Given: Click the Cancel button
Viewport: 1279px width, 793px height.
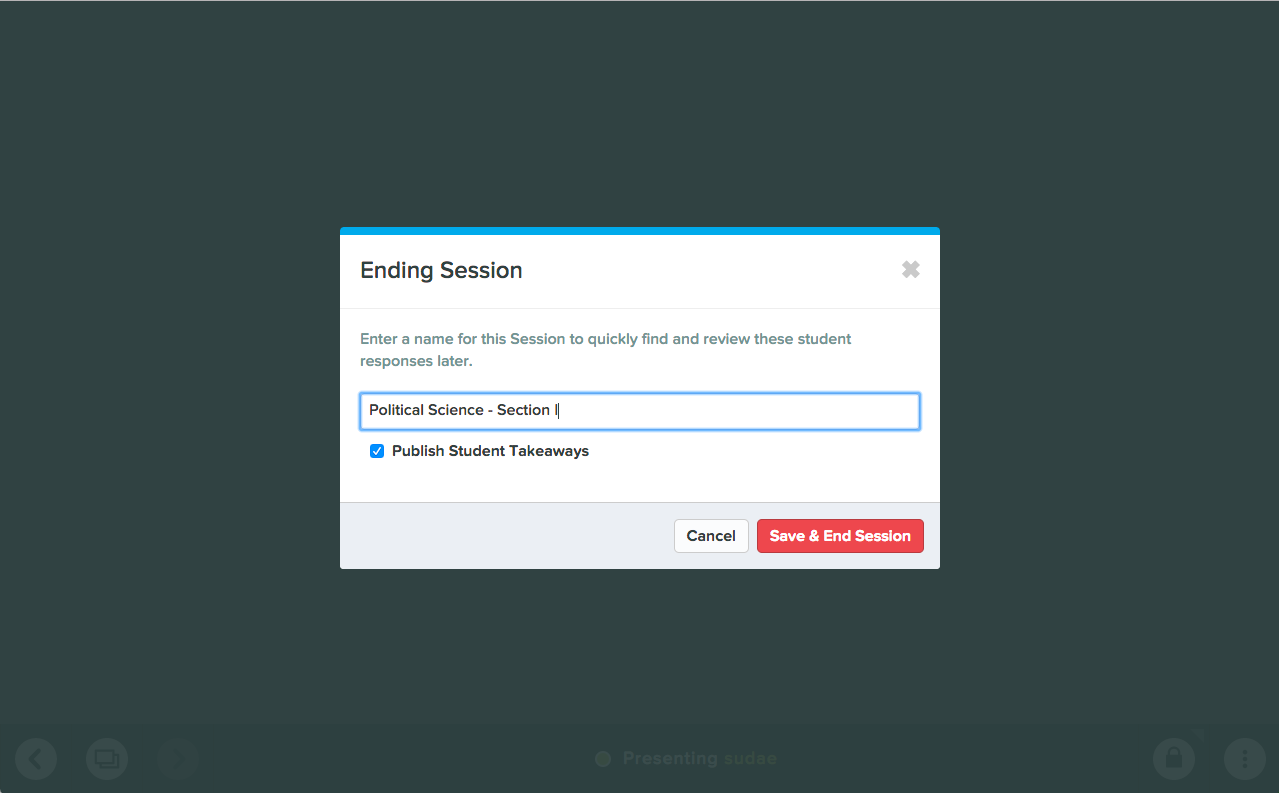Looking at the screenshot, I should click(711, 536).
